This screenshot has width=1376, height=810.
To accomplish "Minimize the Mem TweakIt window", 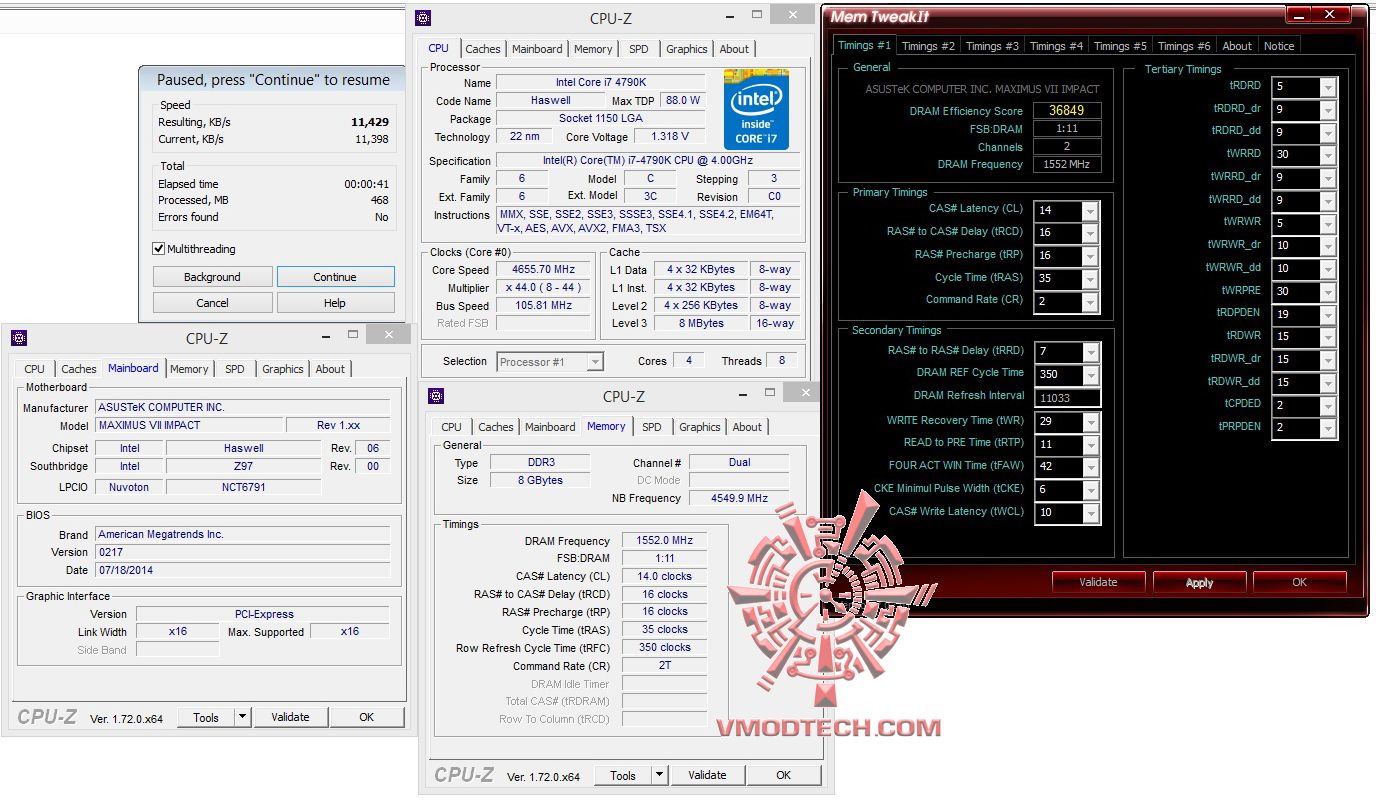I will (x=1299, y=15).
